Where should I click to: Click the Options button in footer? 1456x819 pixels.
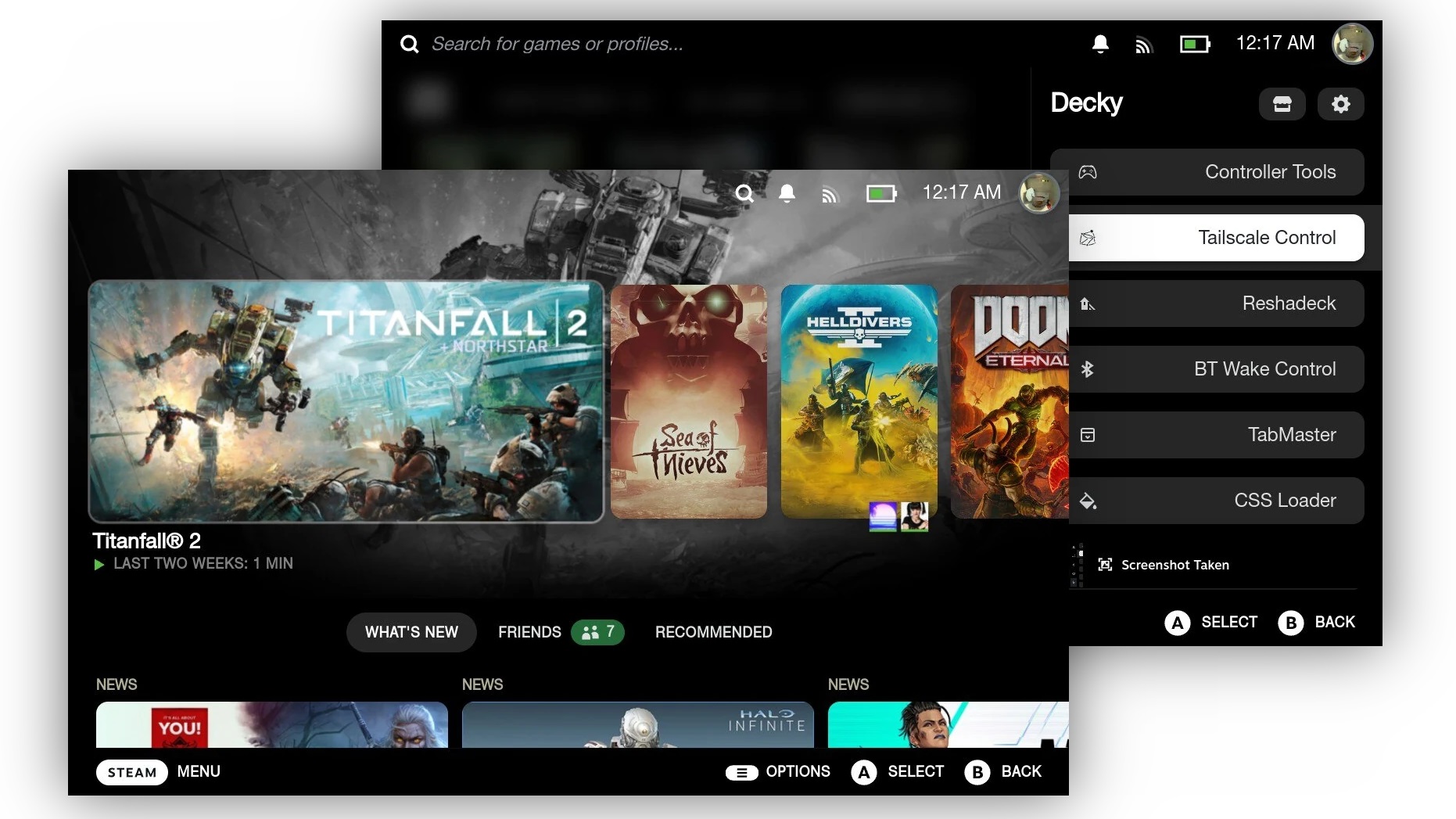778,772
